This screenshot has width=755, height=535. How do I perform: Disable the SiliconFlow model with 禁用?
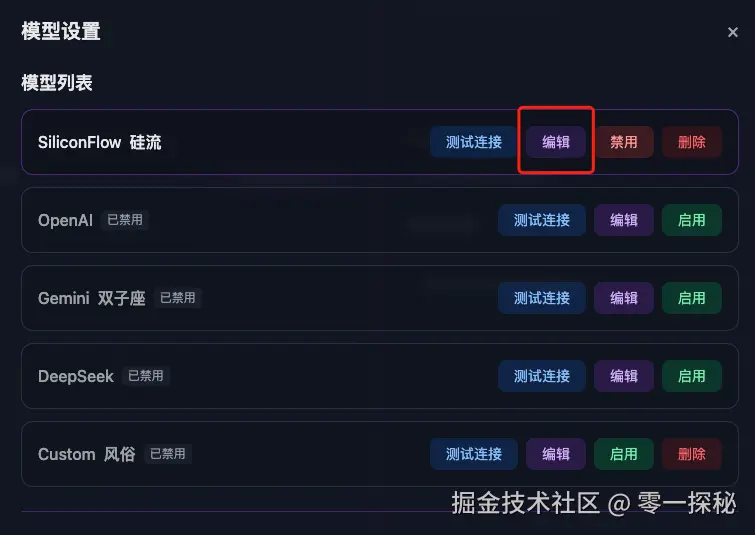(624, 142)
